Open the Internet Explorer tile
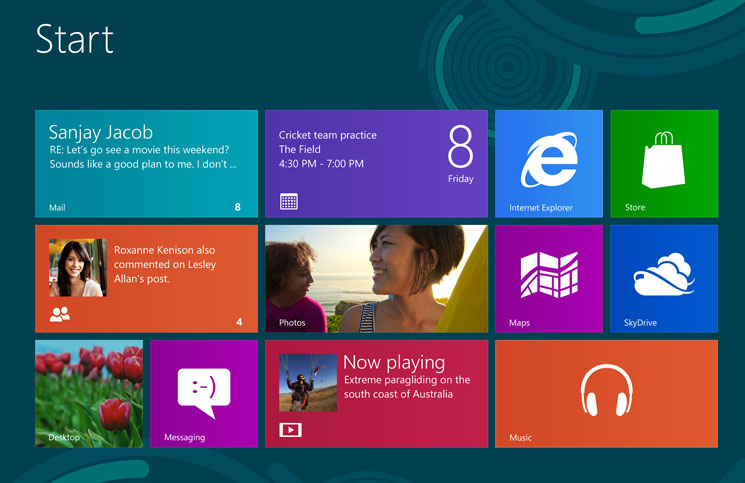Viewport: 745px width, 483px height. tap(549, 164)
